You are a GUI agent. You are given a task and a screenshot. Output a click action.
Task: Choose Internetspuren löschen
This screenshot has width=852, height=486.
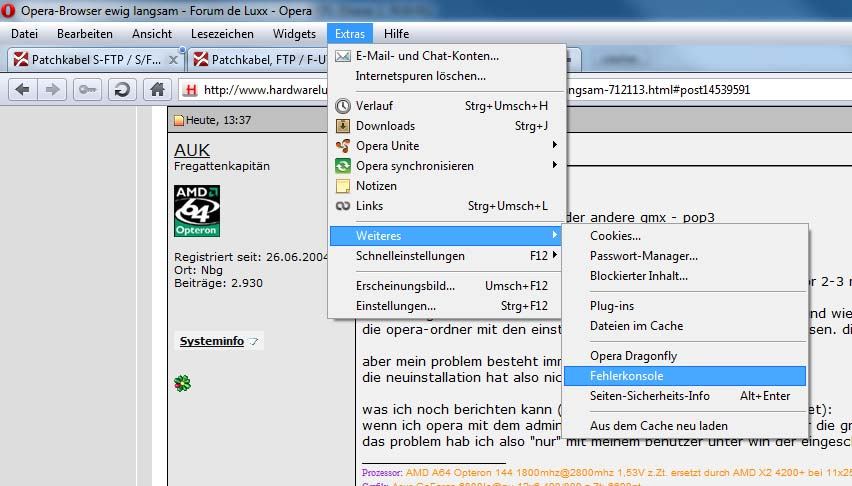point(446,76)
